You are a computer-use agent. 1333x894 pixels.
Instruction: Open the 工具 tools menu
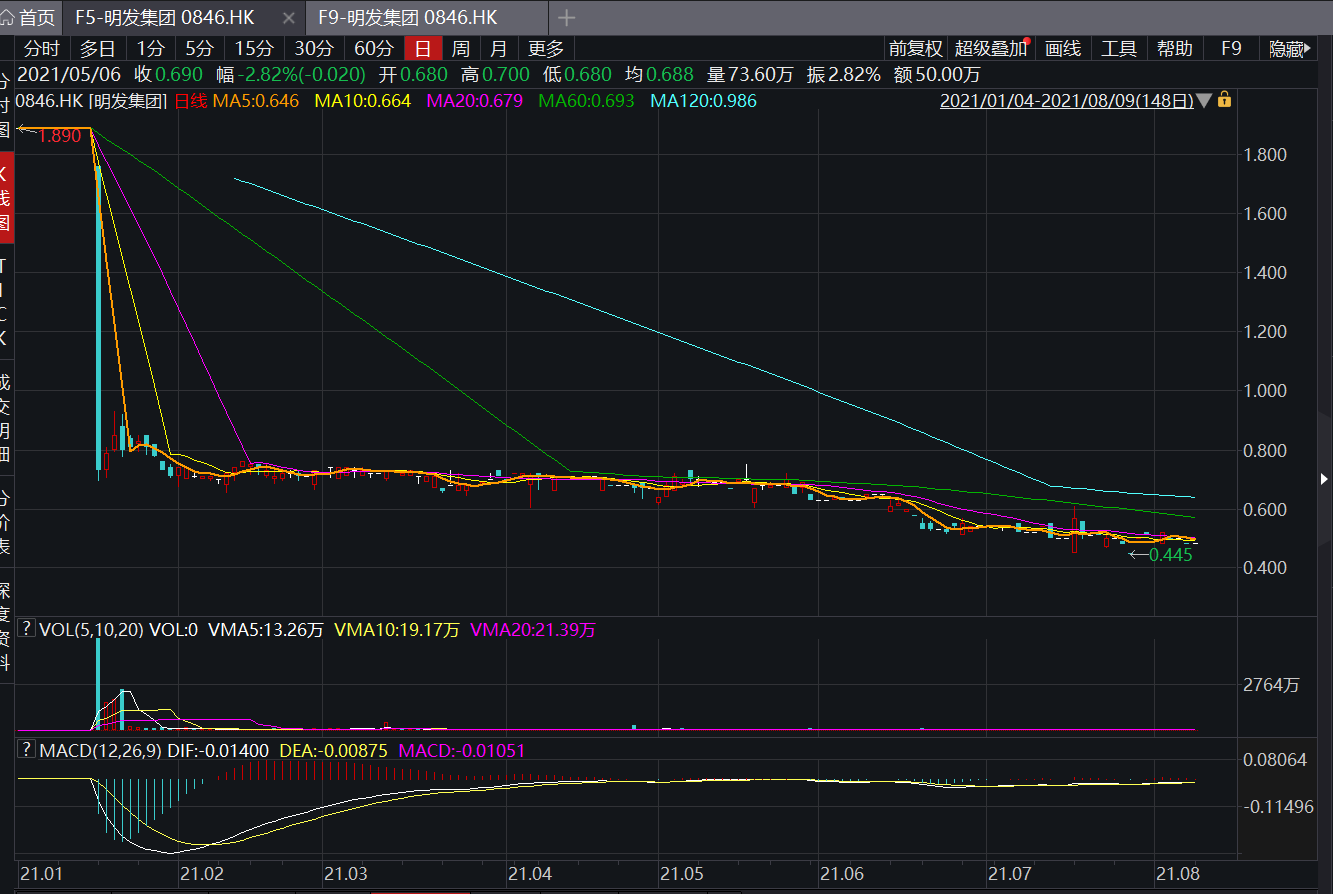(1119, 49)
